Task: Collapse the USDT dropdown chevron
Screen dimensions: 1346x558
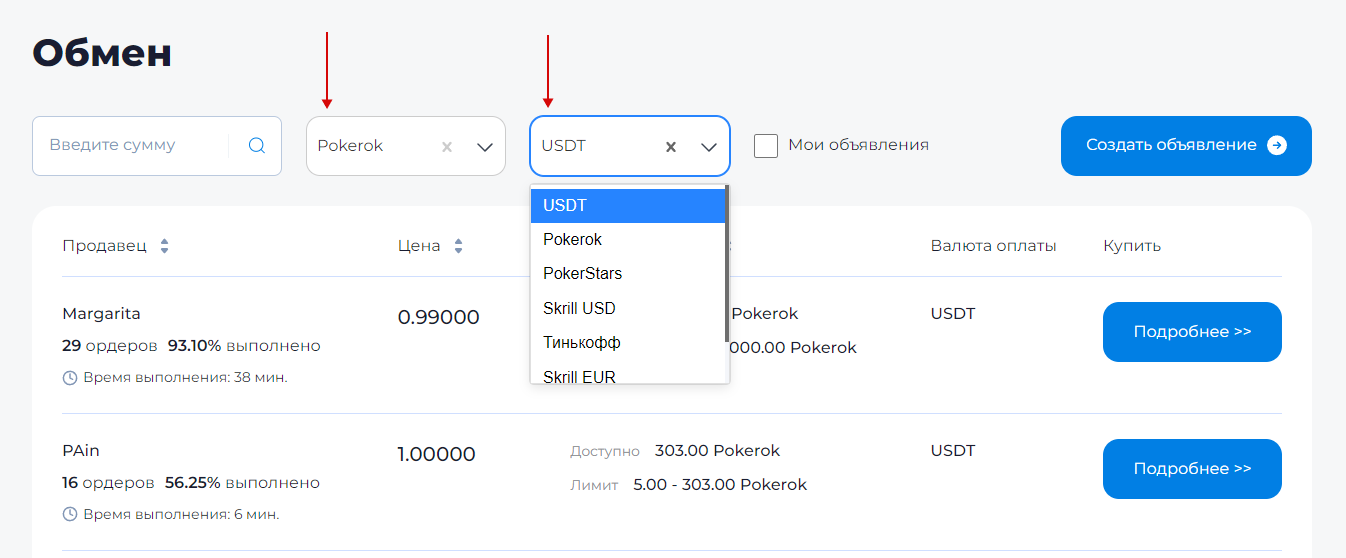Action: point(709,147)
